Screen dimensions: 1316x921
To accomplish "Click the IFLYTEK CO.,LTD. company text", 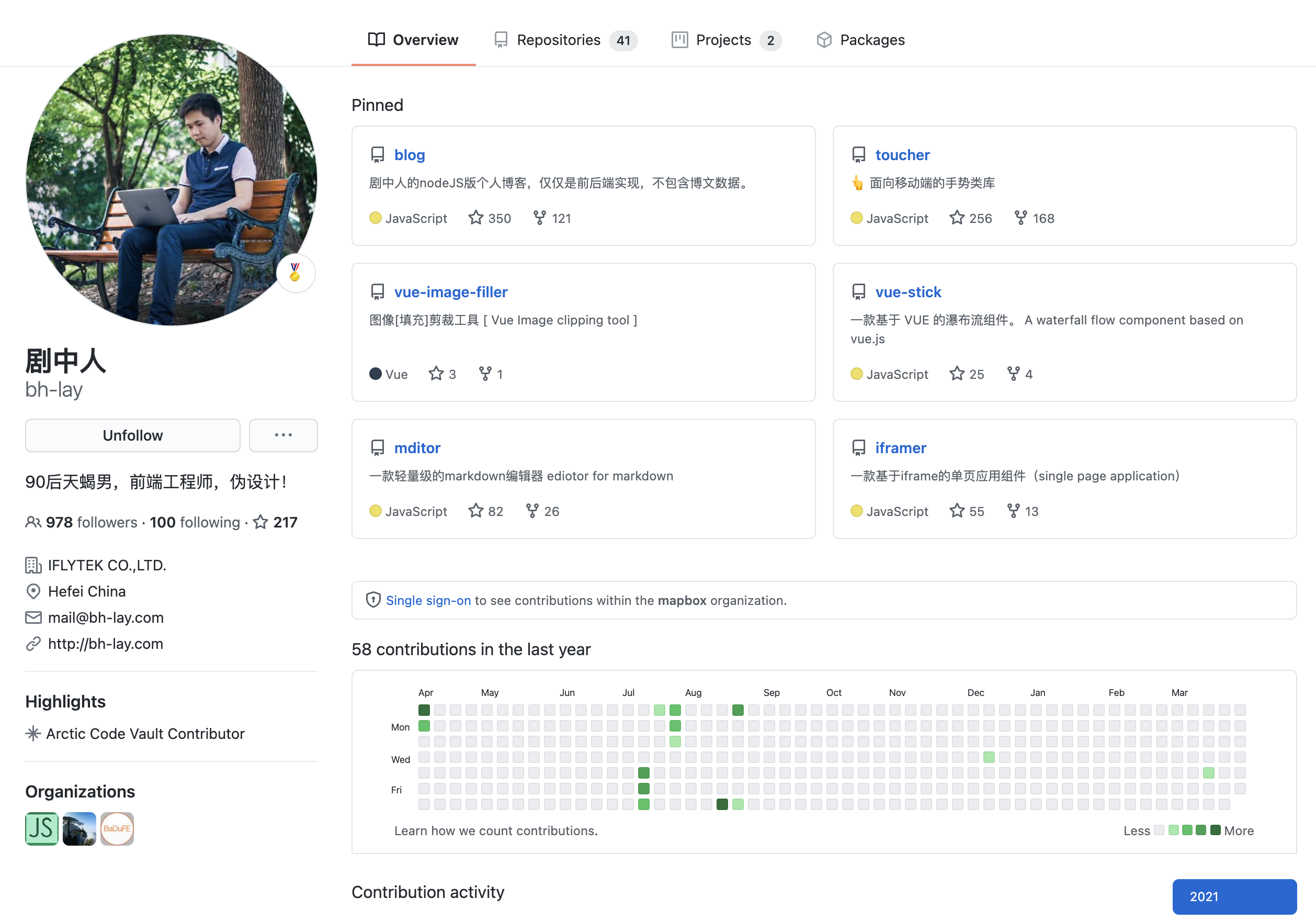I will point(107,566).
